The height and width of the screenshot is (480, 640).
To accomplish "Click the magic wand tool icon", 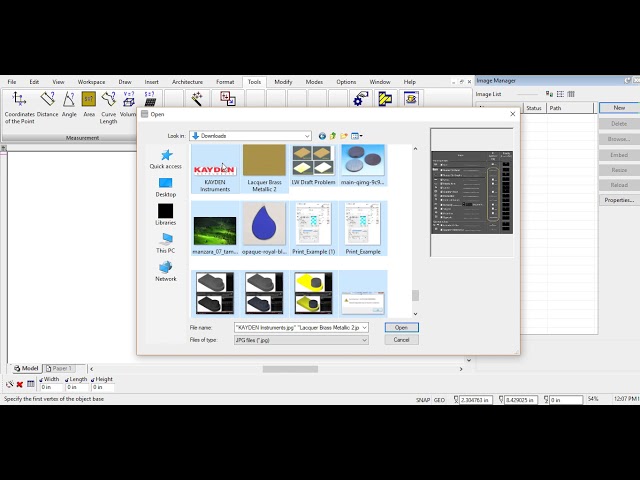I will [x=197, y=98].
